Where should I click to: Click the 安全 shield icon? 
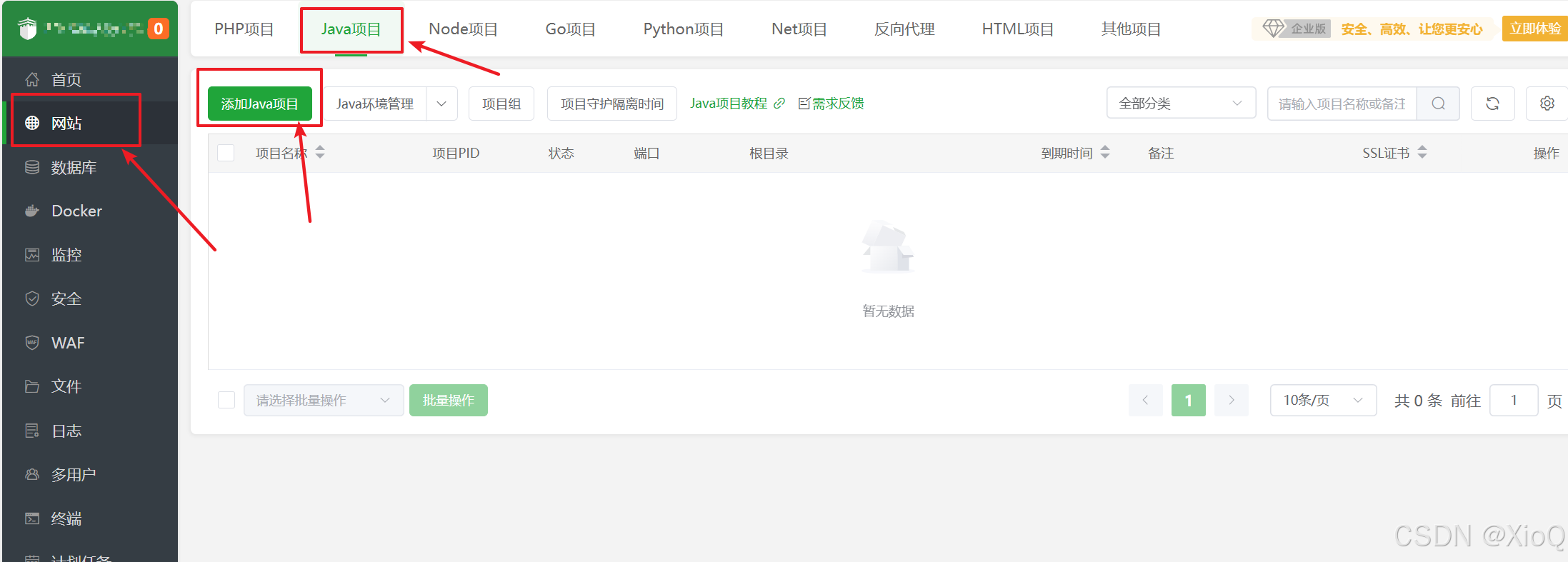pos(32,298)
